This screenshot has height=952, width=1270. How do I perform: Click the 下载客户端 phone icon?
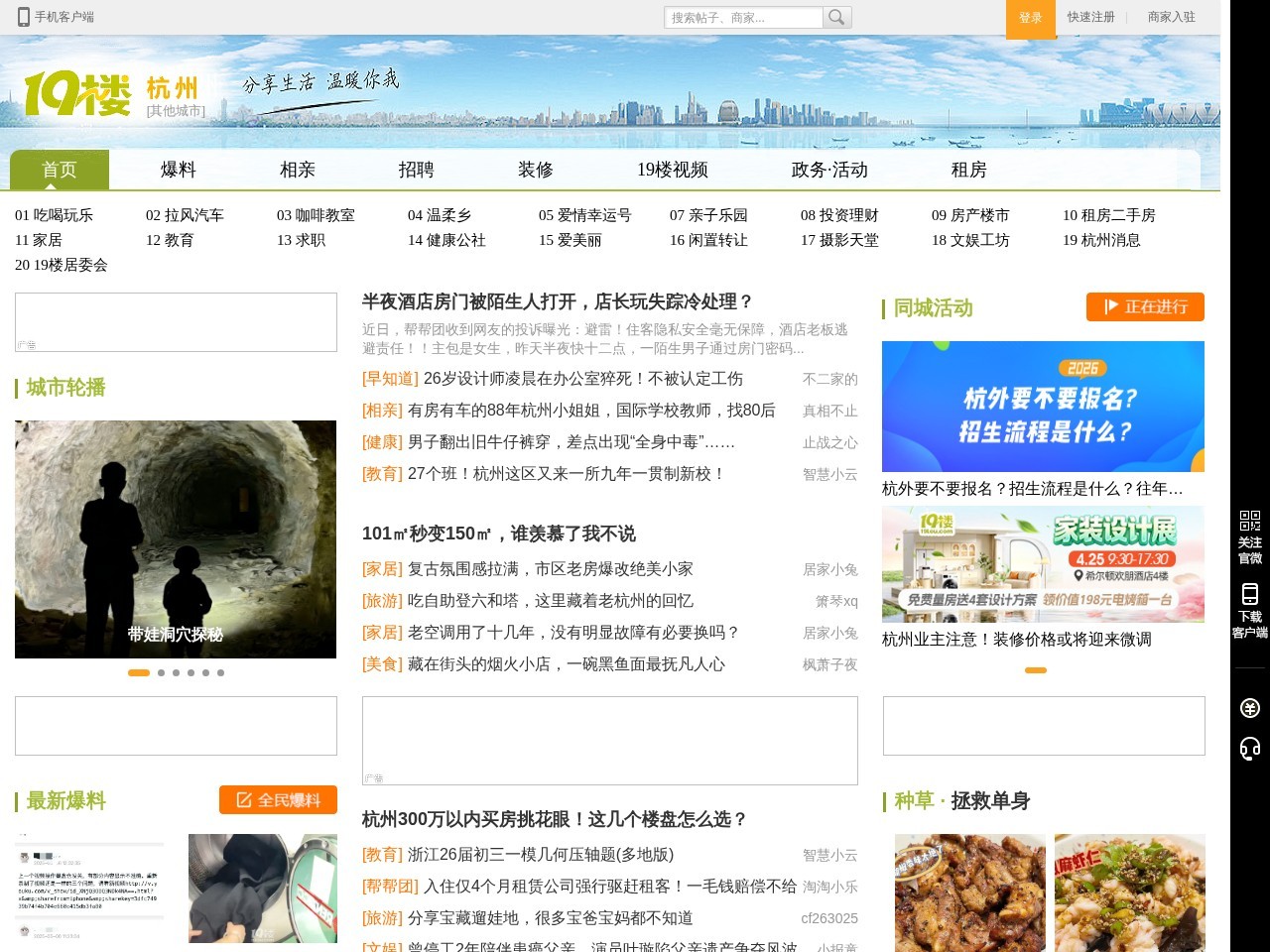pyautogui.click(x=1249, y=594)
